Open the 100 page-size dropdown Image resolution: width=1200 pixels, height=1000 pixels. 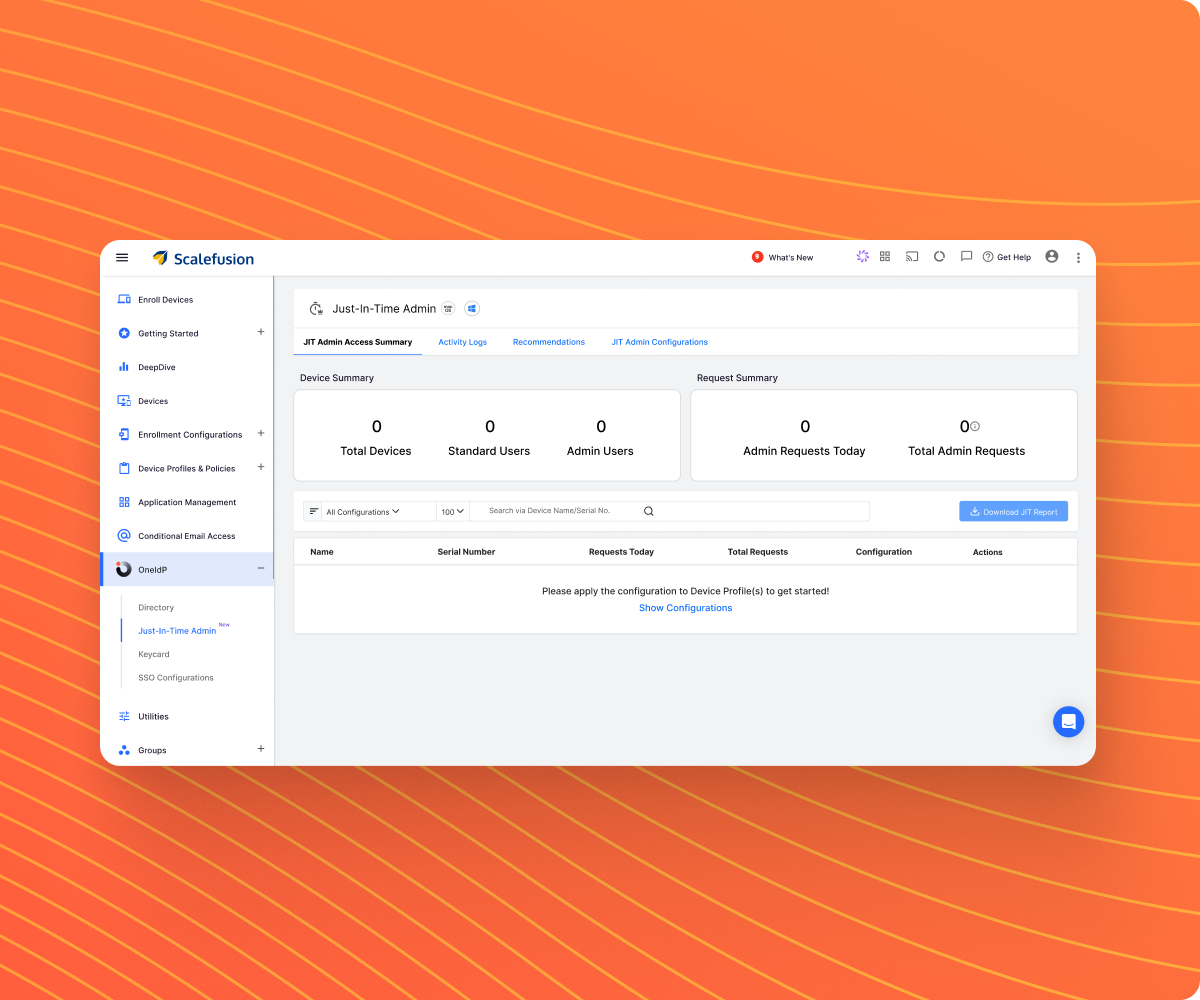[x=452, y=511]
